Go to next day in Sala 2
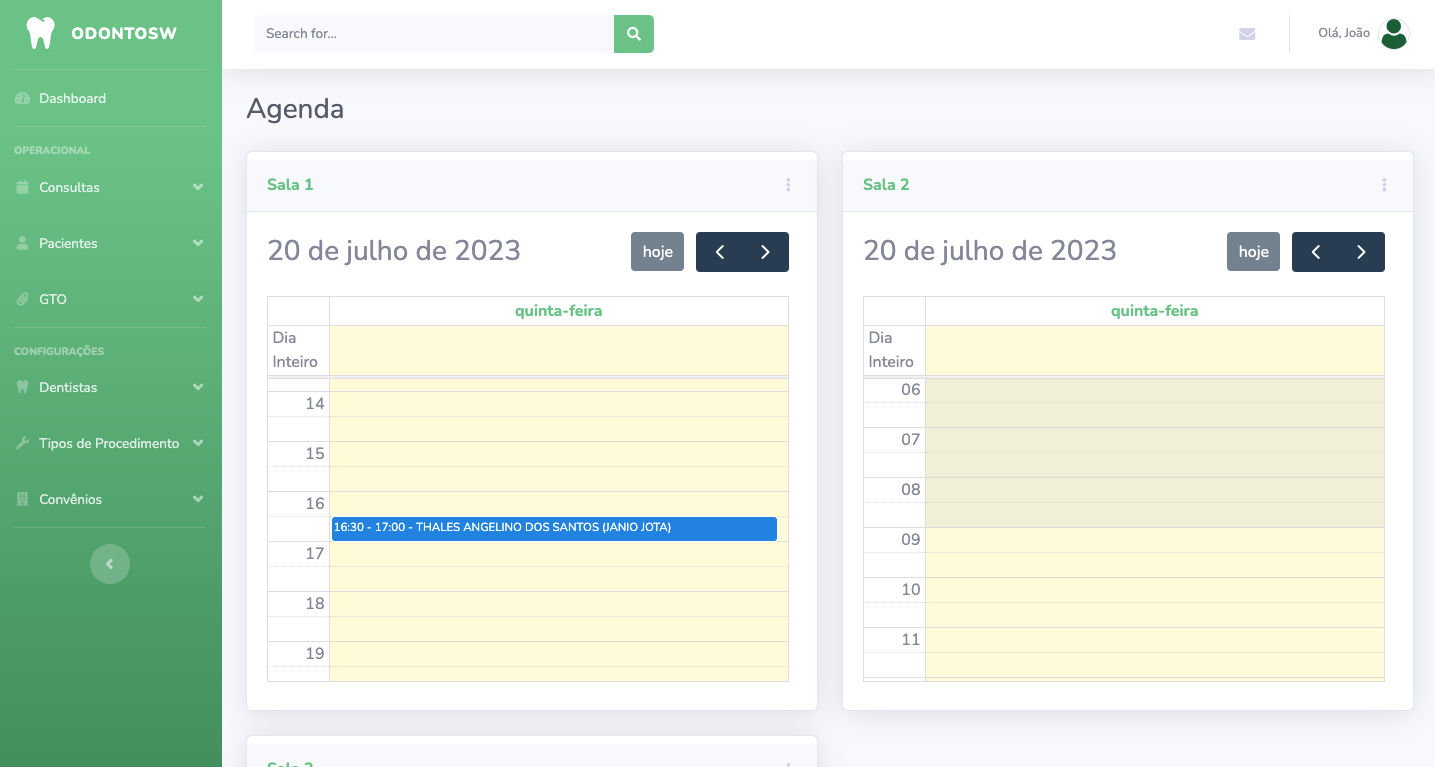 tap(1361, 252)
